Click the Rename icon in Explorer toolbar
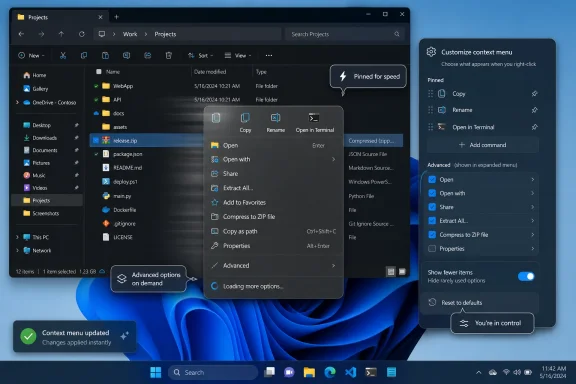 pos(126,55)
